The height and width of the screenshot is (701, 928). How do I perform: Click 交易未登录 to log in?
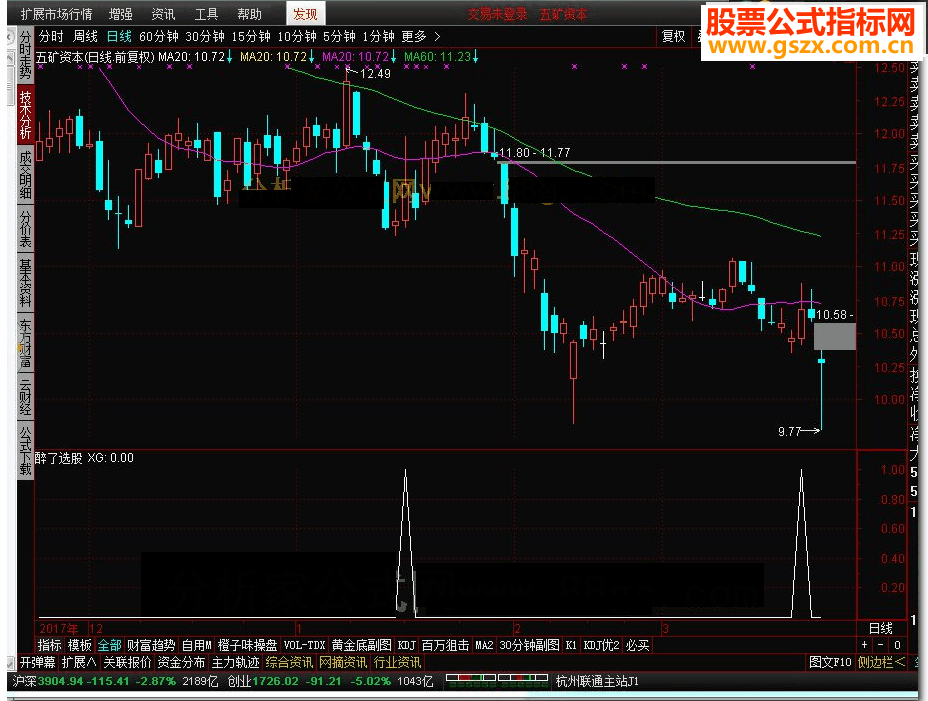coord(497,14)
